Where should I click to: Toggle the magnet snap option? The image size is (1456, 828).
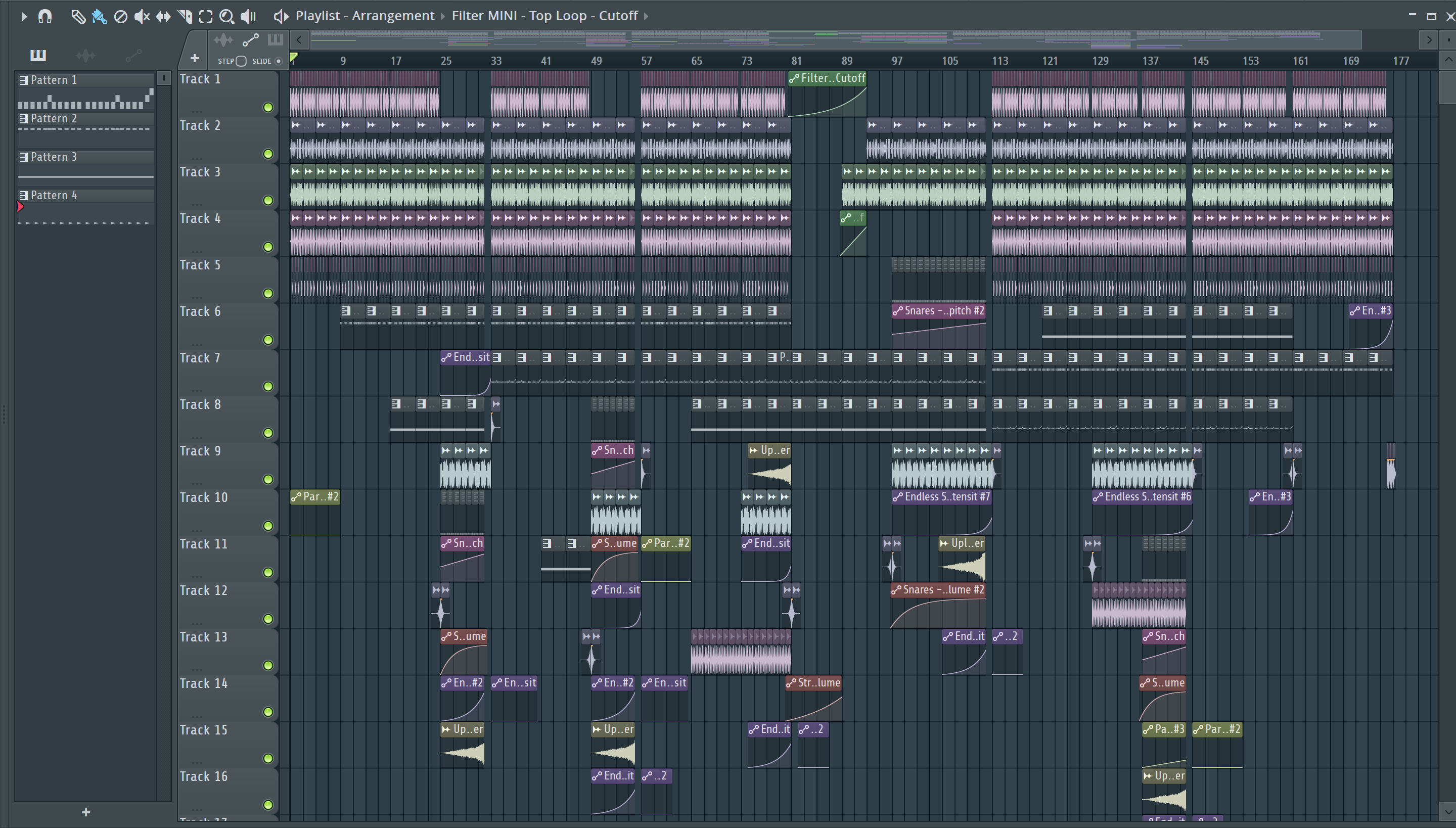(x=45, y=17)
